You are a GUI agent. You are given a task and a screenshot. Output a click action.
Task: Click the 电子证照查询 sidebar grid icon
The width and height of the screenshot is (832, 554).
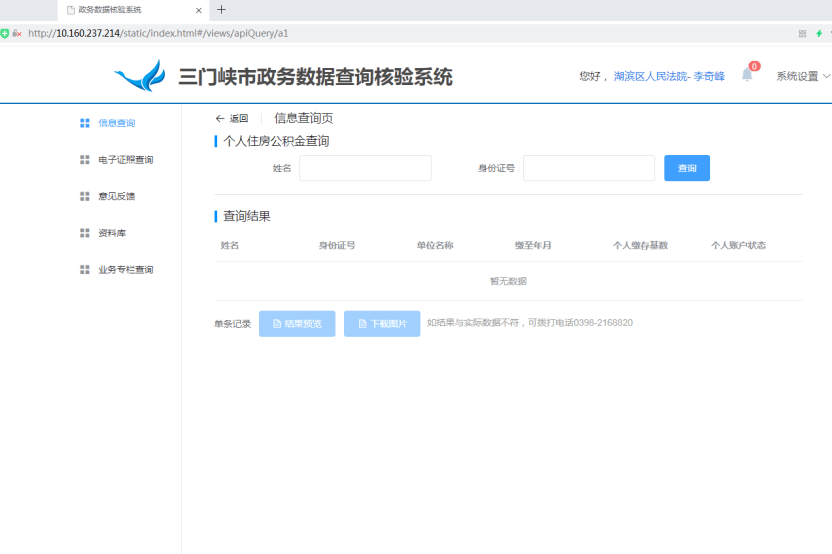(84, 160)
